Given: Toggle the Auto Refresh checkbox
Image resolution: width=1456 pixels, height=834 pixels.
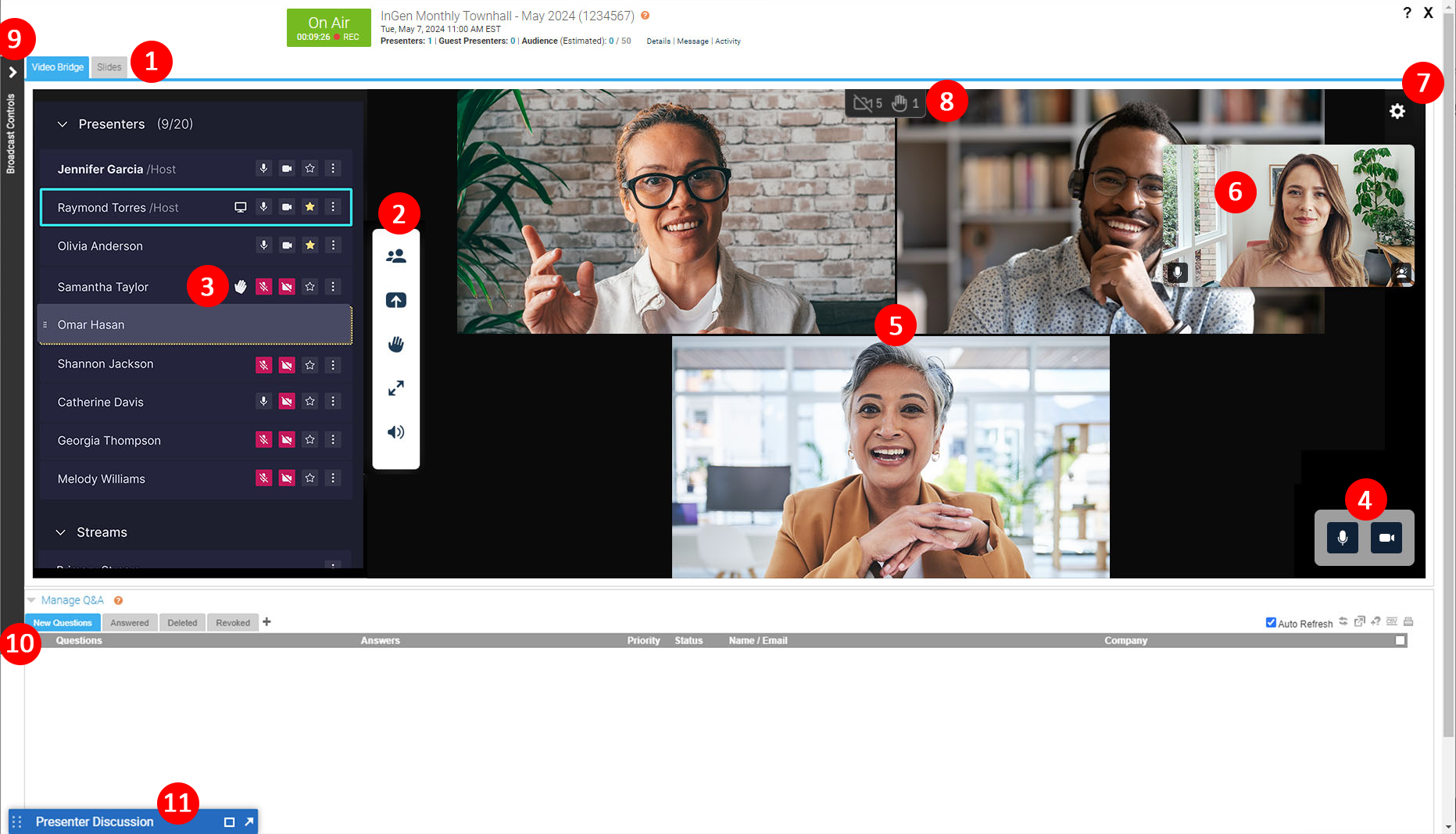Looking at the screenshot, I should [x=1271, y=623].
